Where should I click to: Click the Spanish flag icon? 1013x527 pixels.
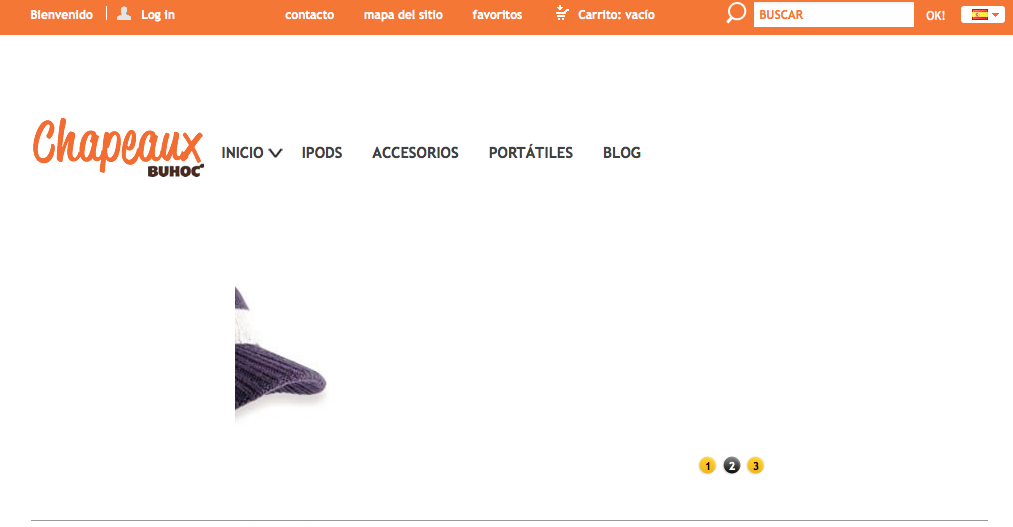pos(979,14)
